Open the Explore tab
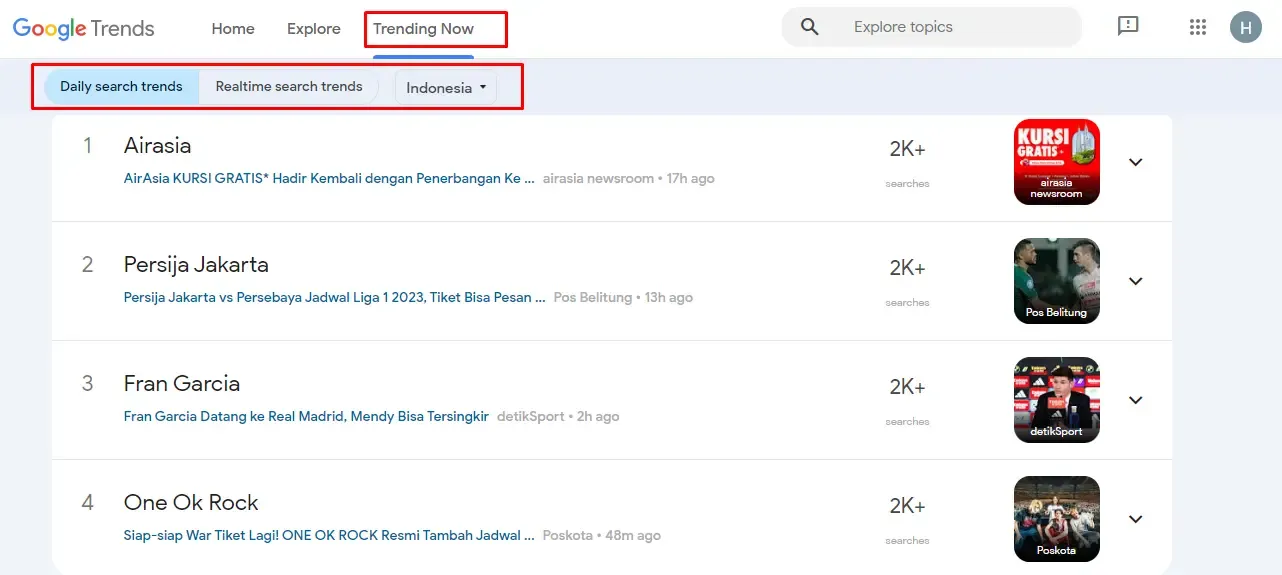Screen dimensions: 1282x575 314,29
